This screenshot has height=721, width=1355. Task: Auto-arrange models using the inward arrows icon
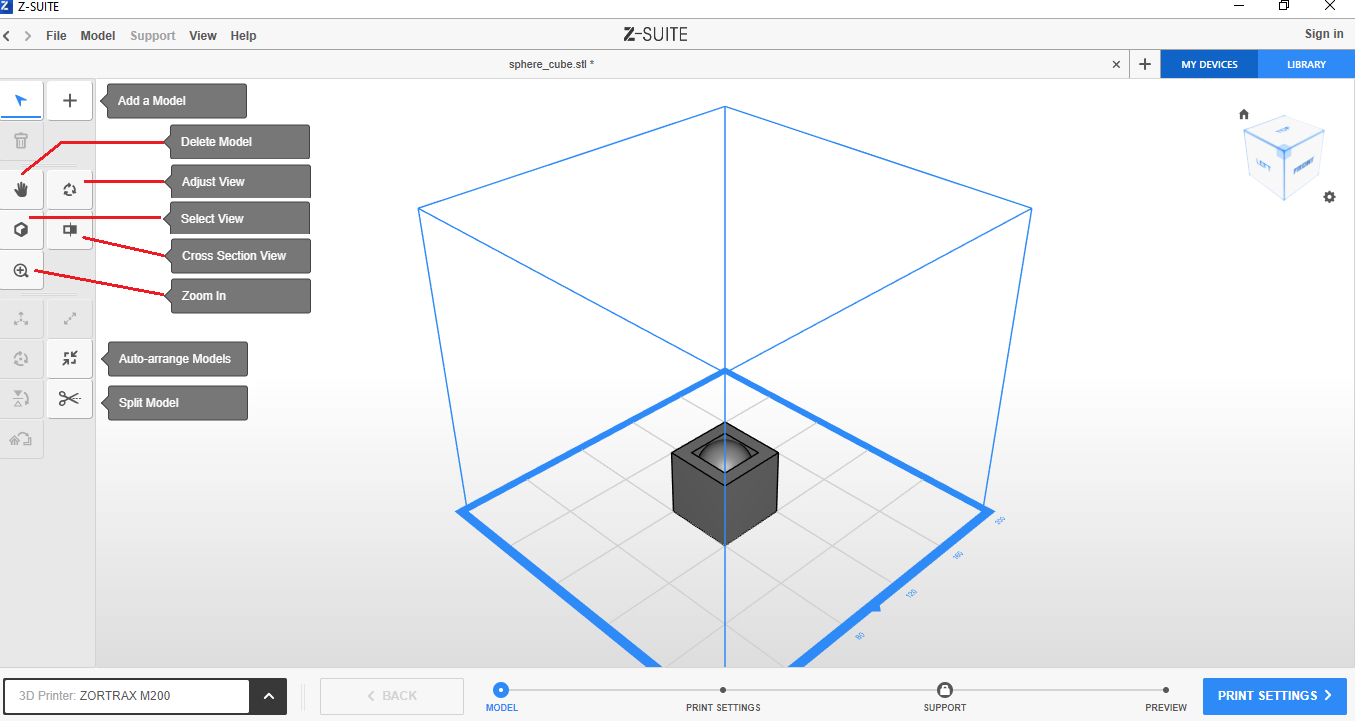tap(70, 358)
